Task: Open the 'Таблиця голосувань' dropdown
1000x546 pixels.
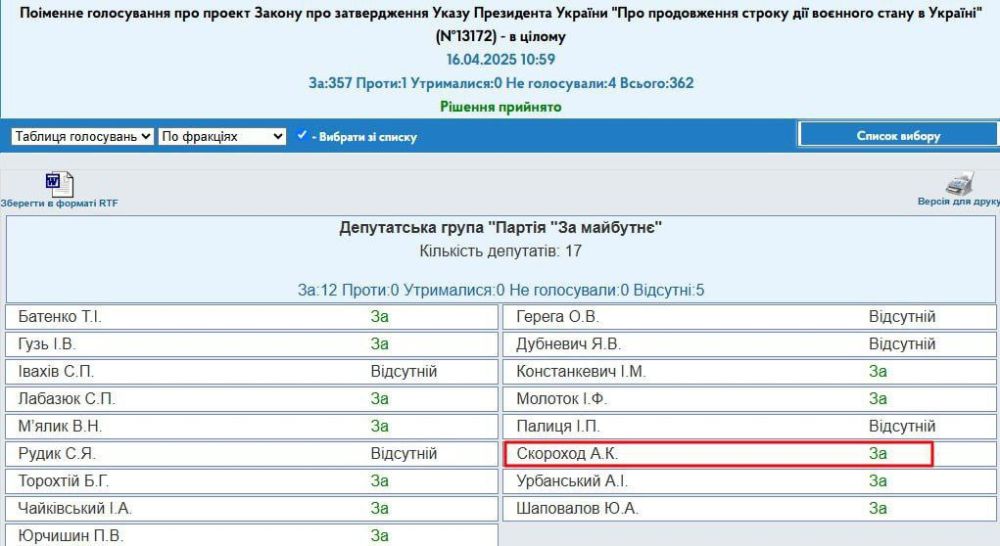Action: click(82, 136)
